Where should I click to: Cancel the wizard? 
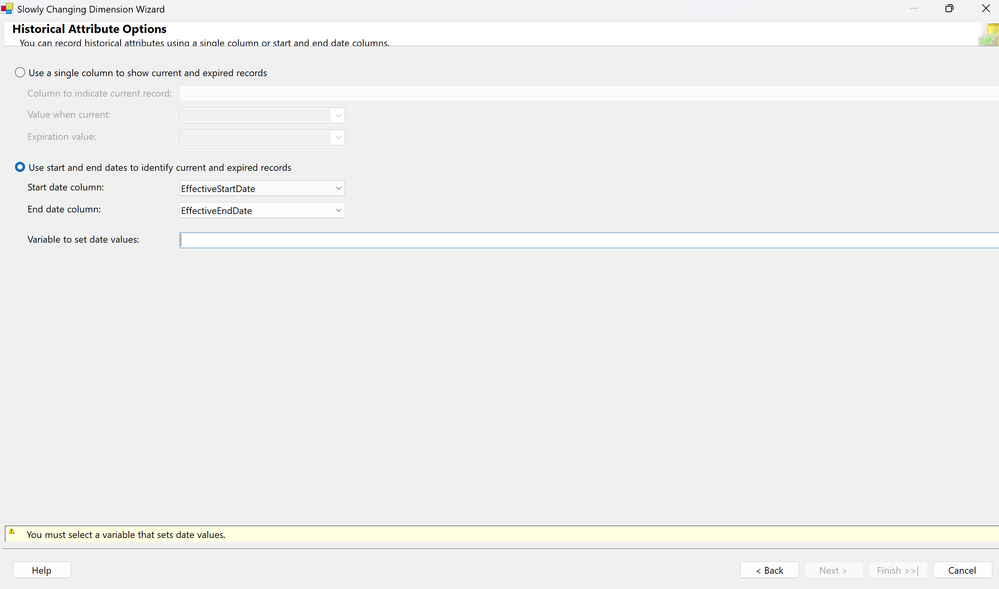[x=962, y=570]
